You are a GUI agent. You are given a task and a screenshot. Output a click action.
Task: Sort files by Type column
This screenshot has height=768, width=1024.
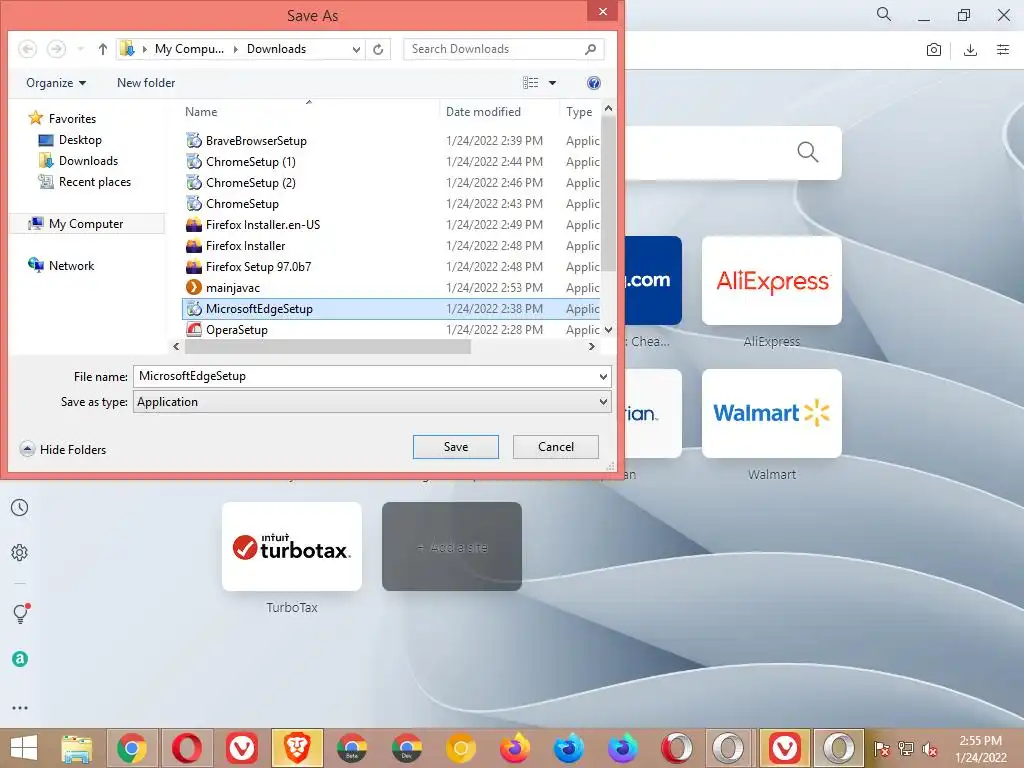tap(579, 112)
